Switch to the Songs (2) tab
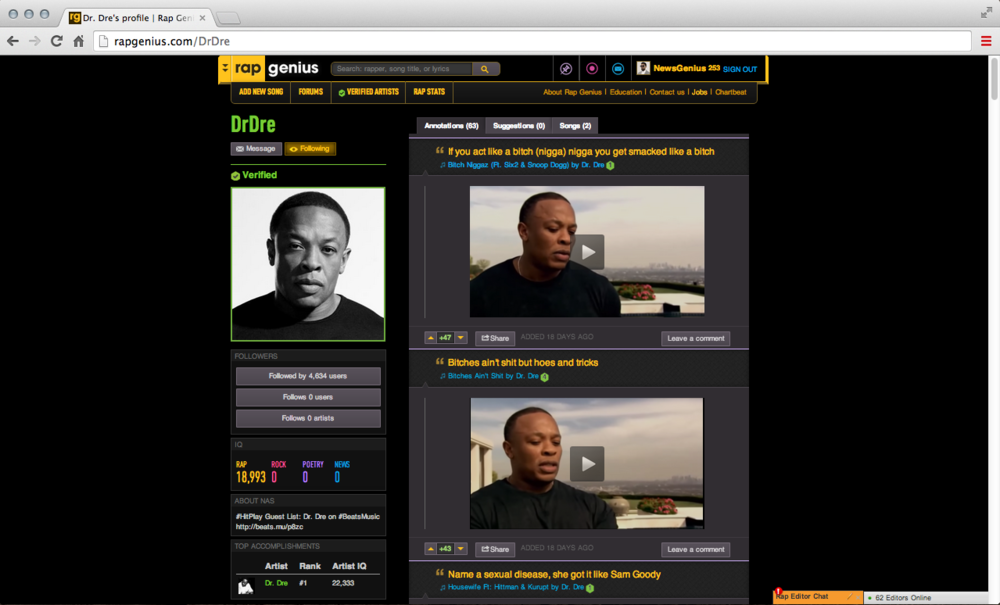This screenshot has width=1000, height=605. point(574,126)
